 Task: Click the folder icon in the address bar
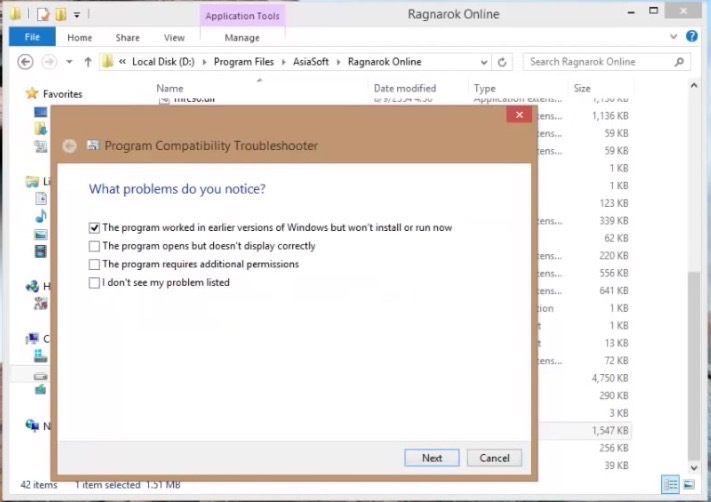107,61
